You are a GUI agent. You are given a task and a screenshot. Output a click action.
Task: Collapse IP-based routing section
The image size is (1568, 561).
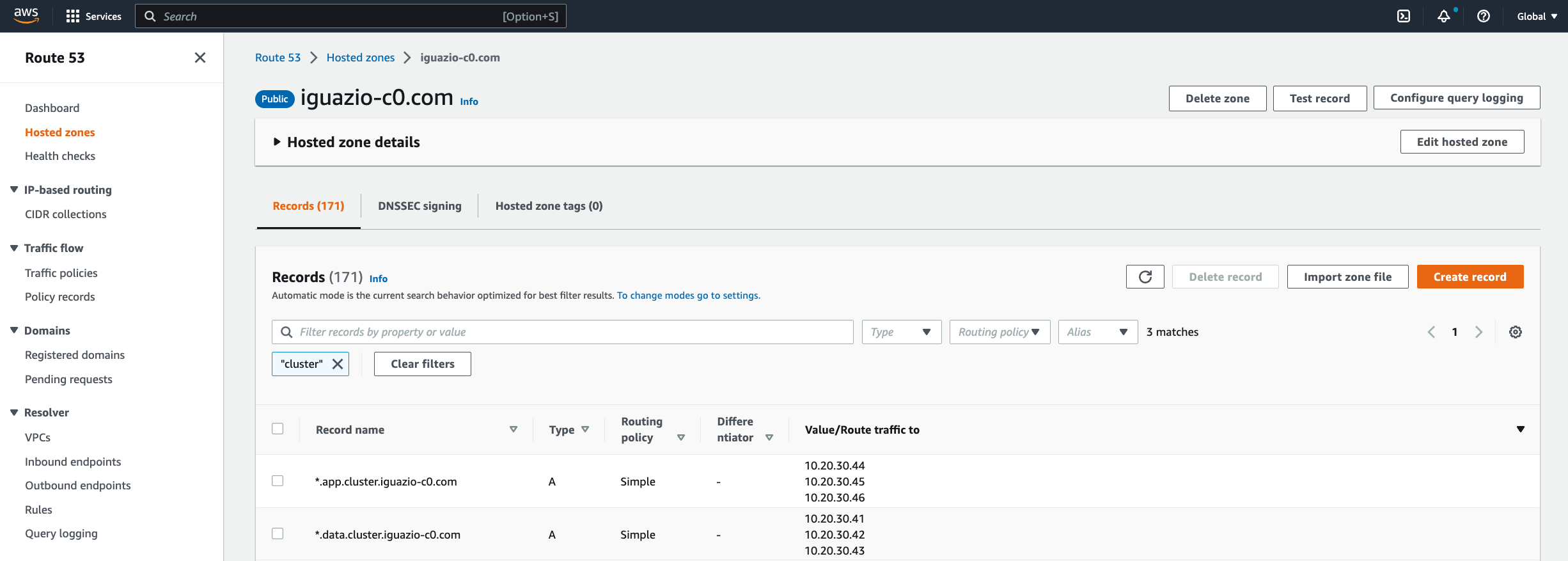[14, 189]
